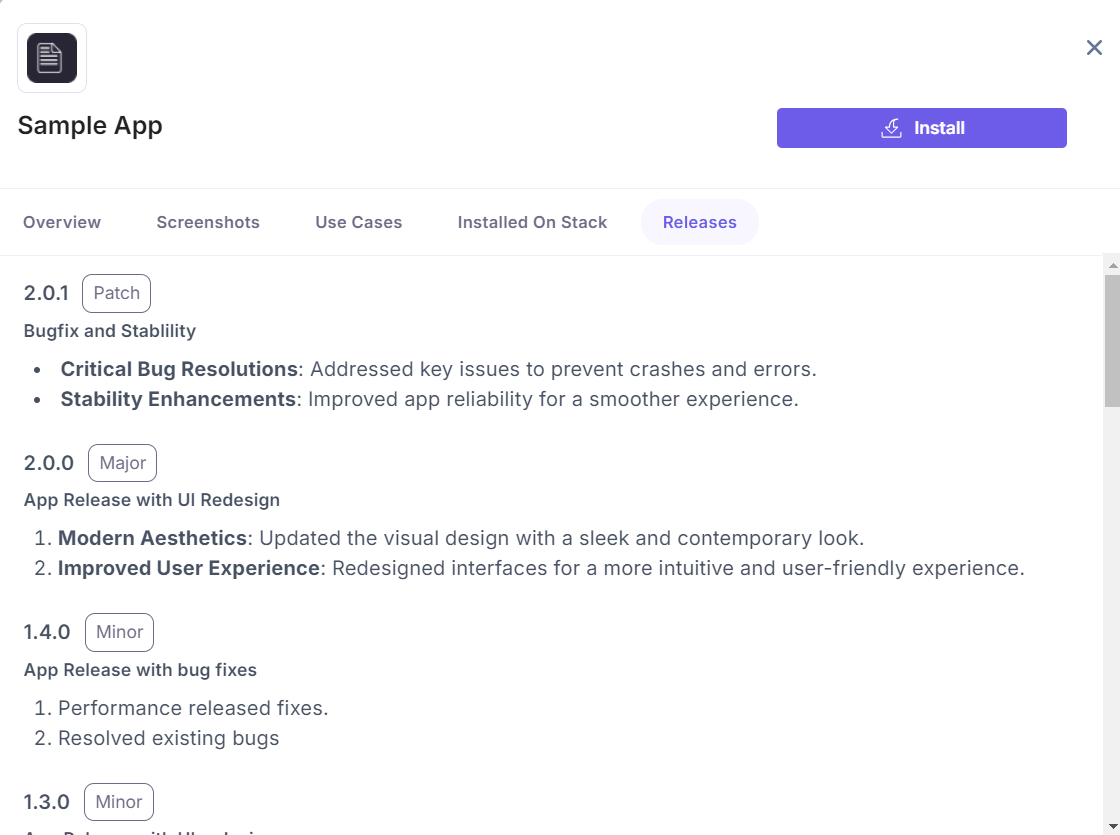1120x835 pixels.
Task: Switch to the Use Cases tab
Action: pyautogui.click(x=358, y=222)
